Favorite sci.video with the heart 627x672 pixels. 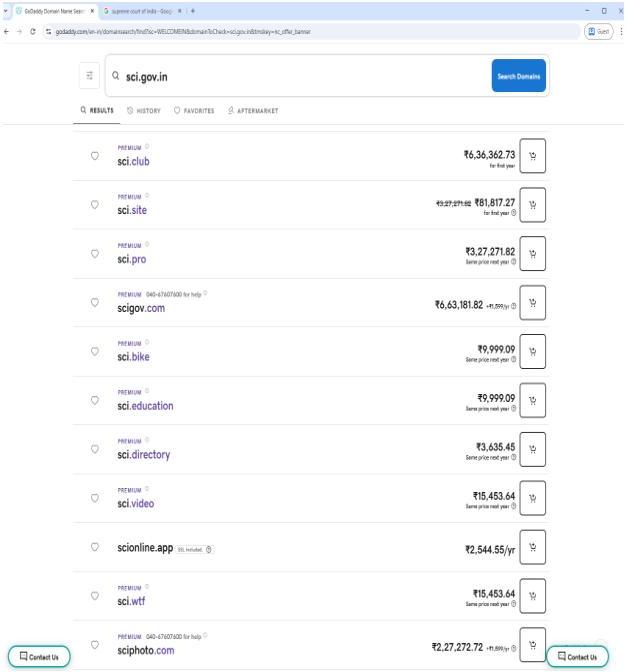[95, 498]
